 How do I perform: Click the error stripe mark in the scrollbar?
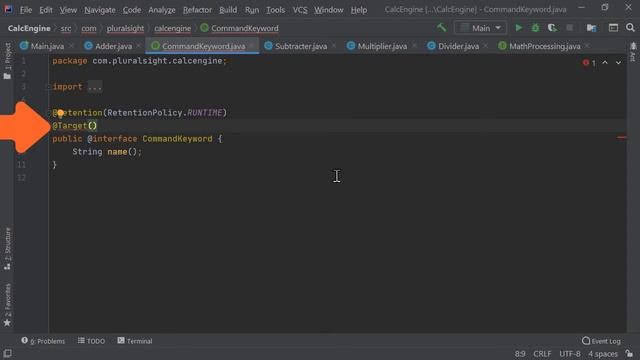(x=622, y=138)
